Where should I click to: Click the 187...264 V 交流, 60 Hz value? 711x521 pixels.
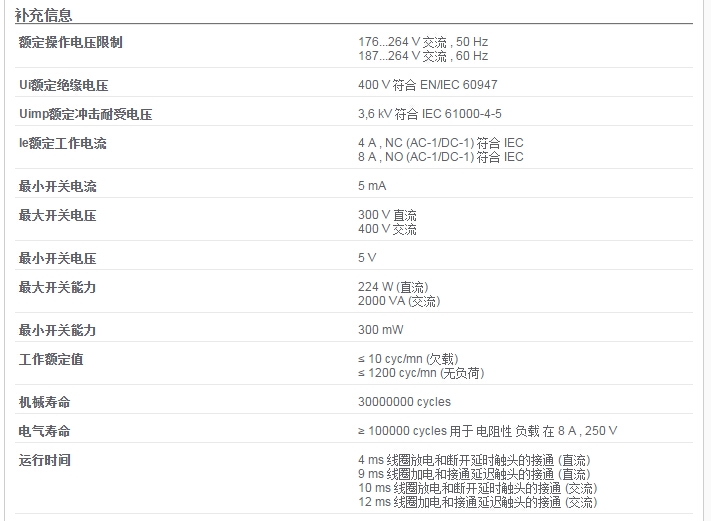pyautogui.click(x=423, y=56)
